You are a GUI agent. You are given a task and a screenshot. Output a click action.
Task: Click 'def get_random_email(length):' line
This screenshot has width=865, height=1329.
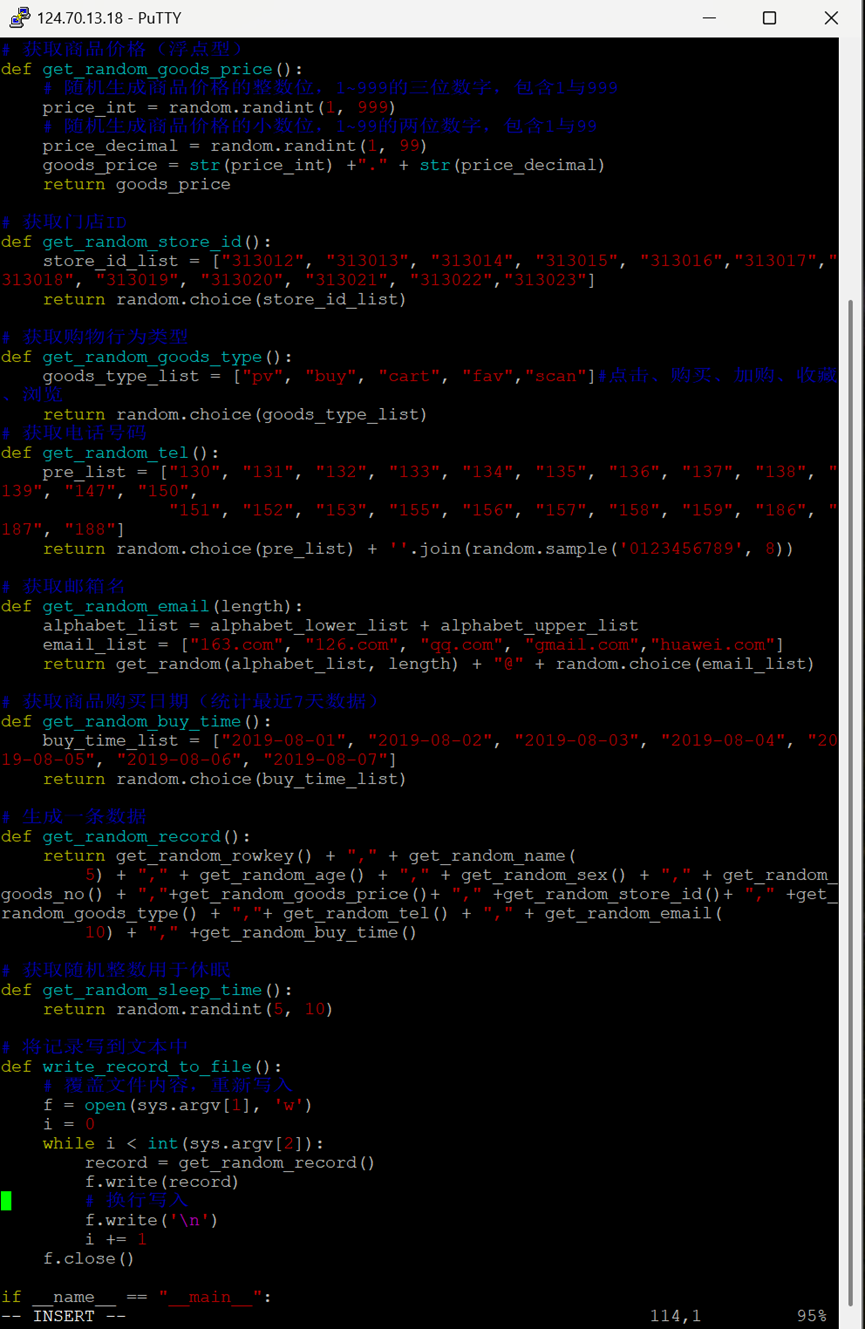click(152, 606)
